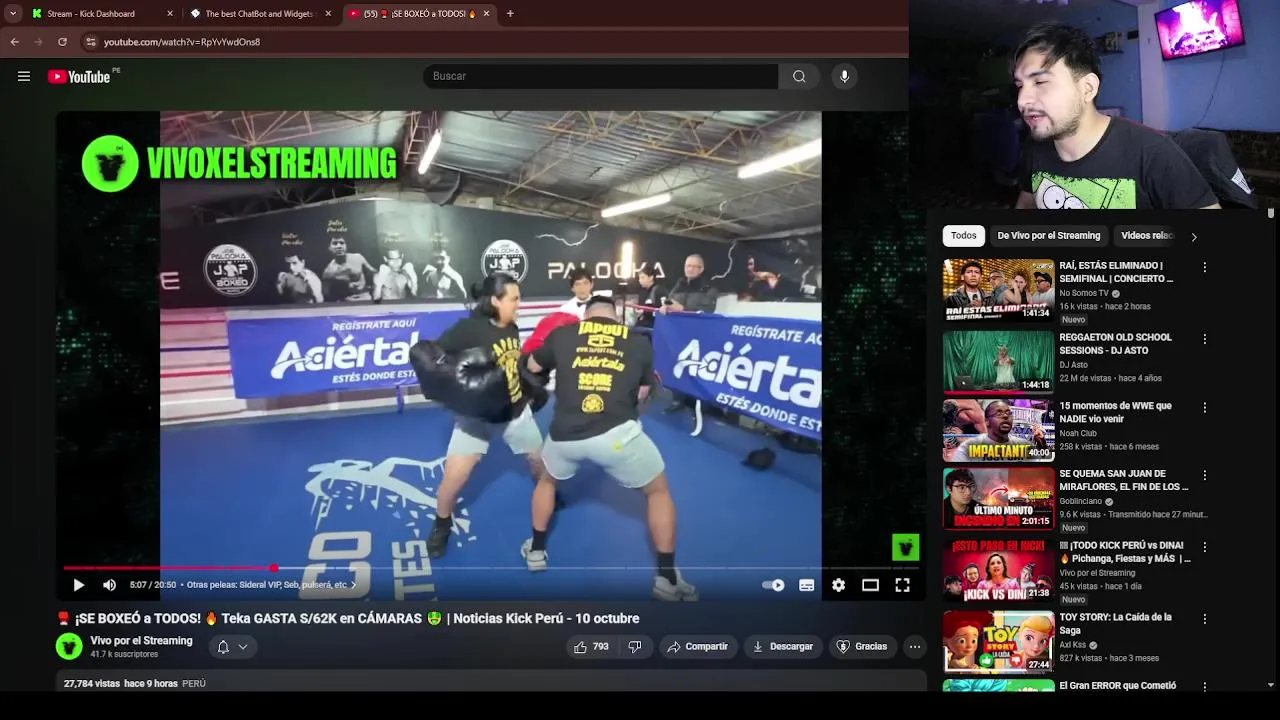Show next filter chips with arrow
The width and height of the screenshot is (1280, 720).
pyautogui.click(x=1193, y=237)
